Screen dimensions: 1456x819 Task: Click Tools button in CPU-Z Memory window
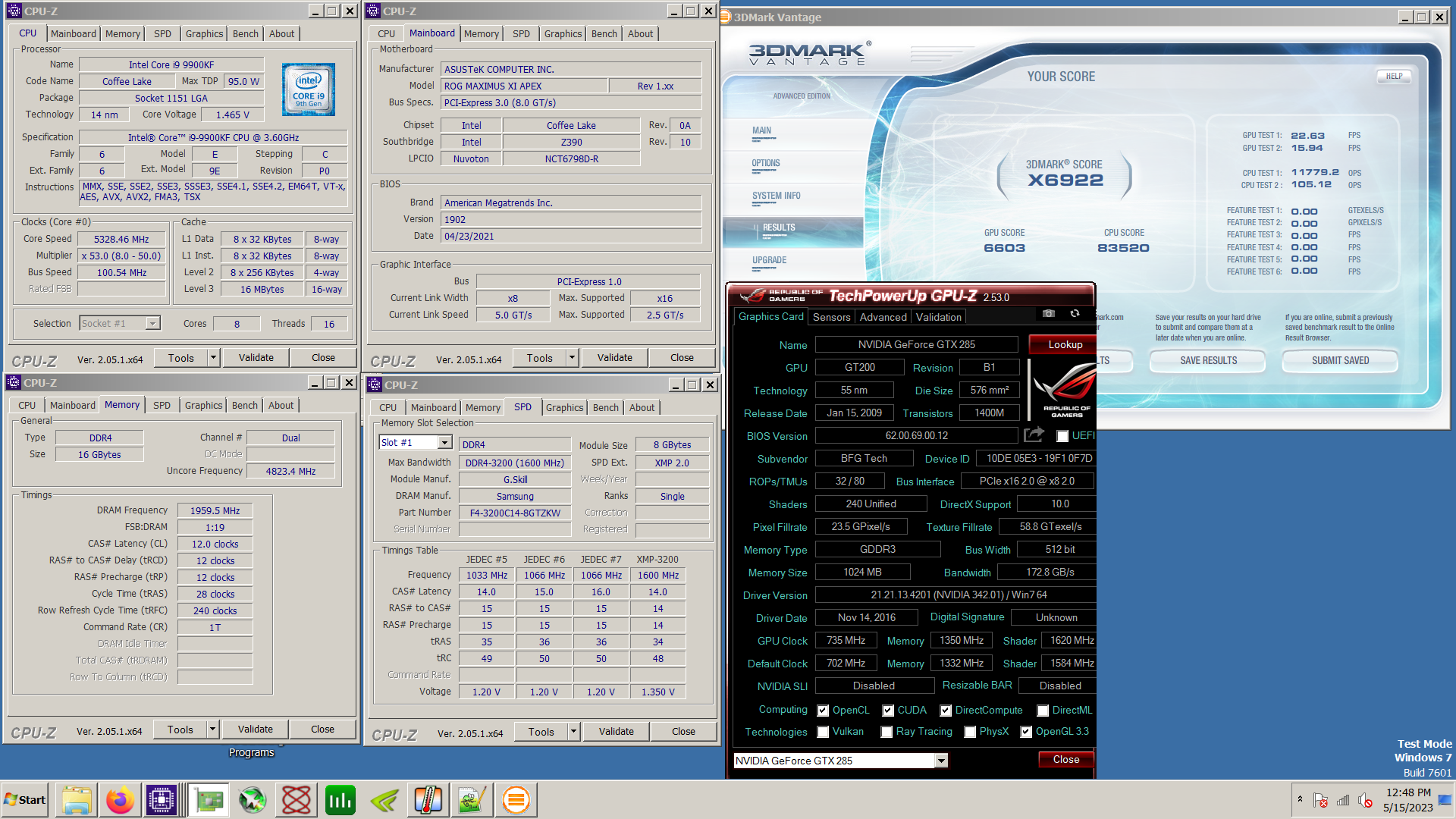pyautogui.click(x=180, y=730)
